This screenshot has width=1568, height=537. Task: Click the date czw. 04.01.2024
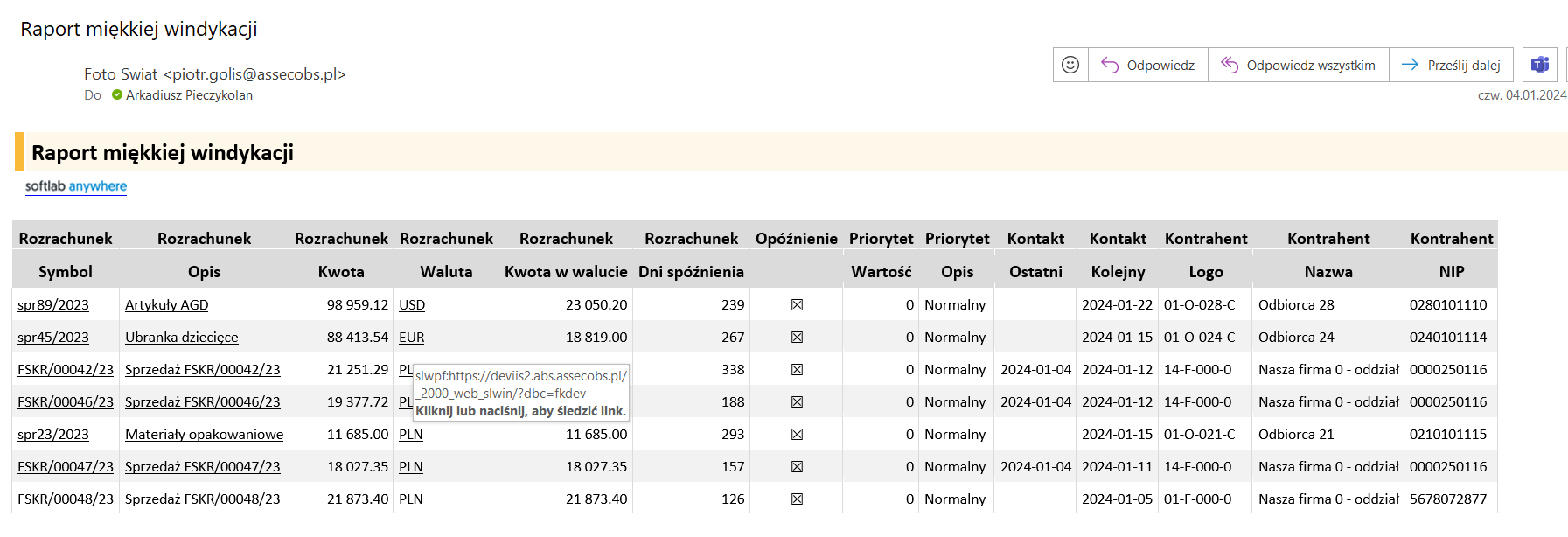click(x=1523, y=95)
